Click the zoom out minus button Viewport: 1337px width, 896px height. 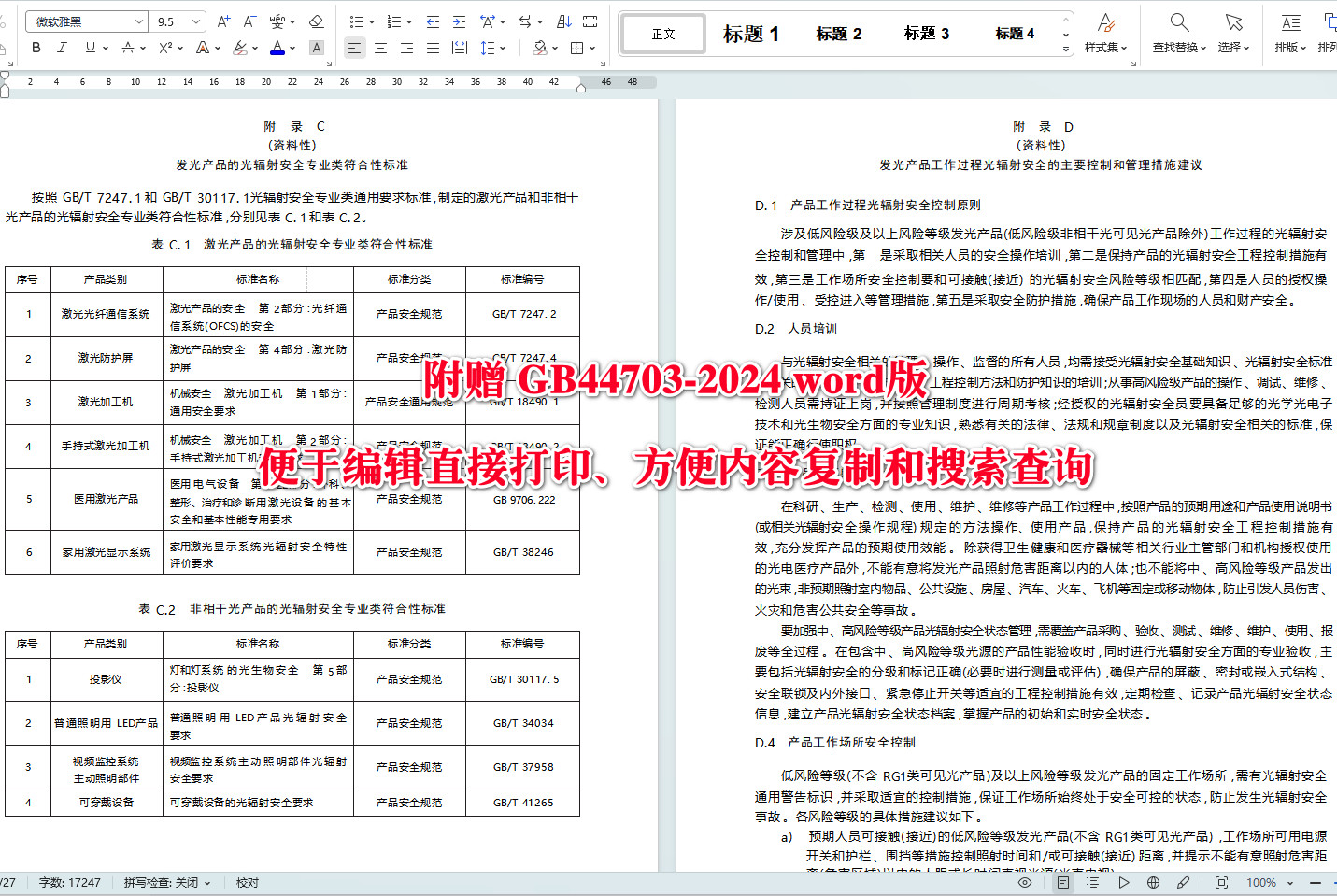1316,882
